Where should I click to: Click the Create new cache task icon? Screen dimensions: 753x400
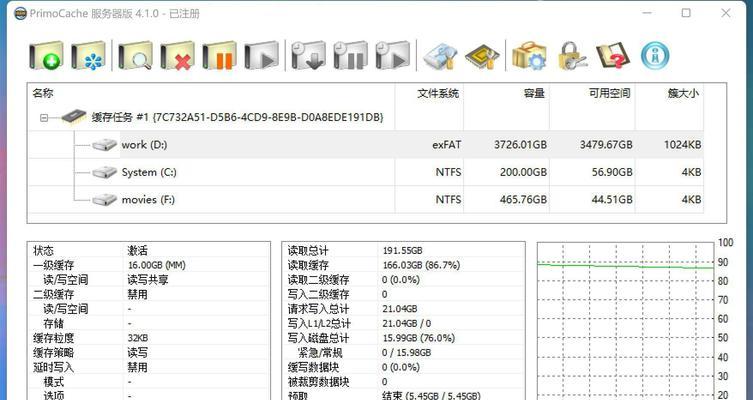[46, 56]
